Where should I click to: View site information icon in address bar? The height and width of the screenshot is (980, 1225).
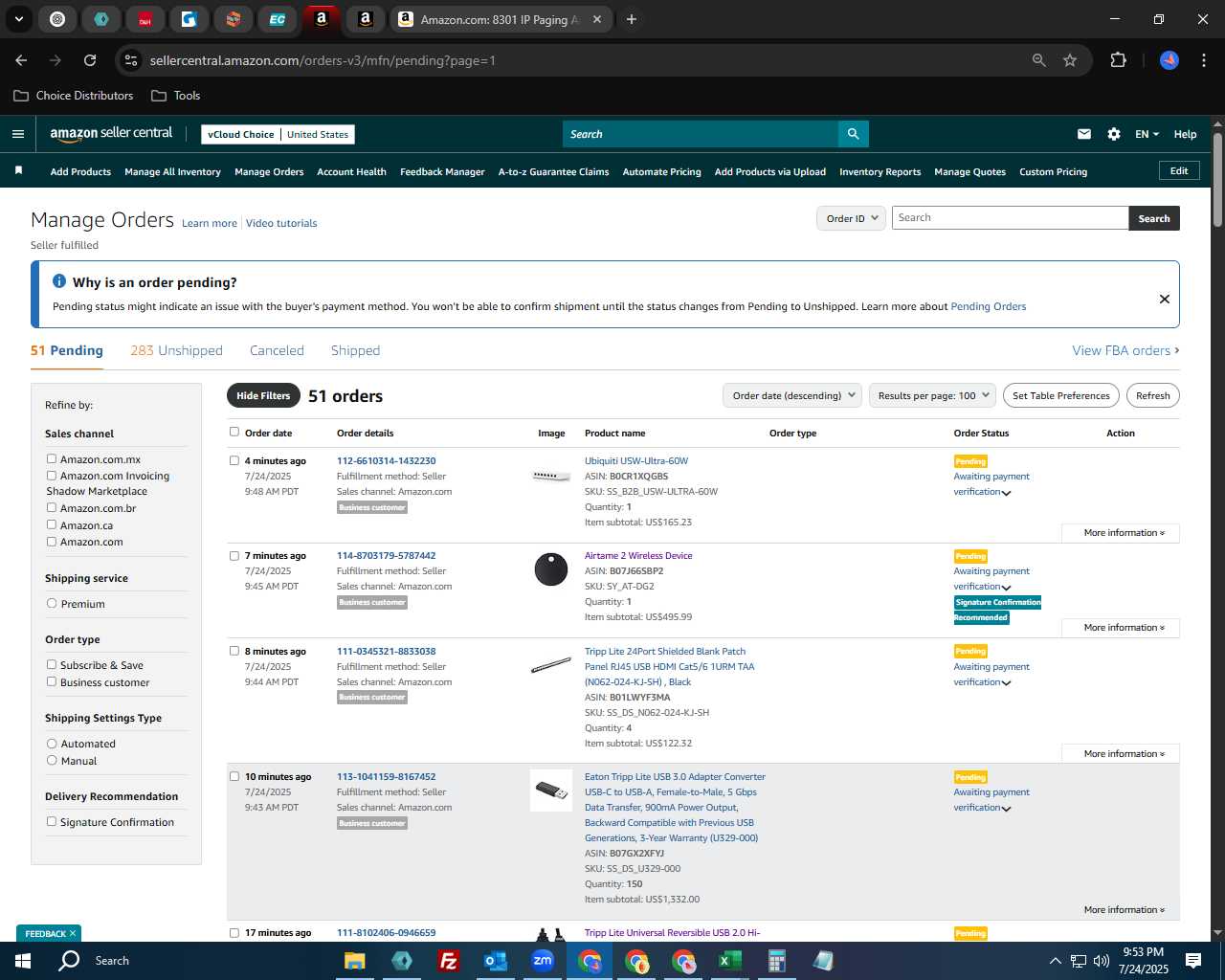(131, 60)
